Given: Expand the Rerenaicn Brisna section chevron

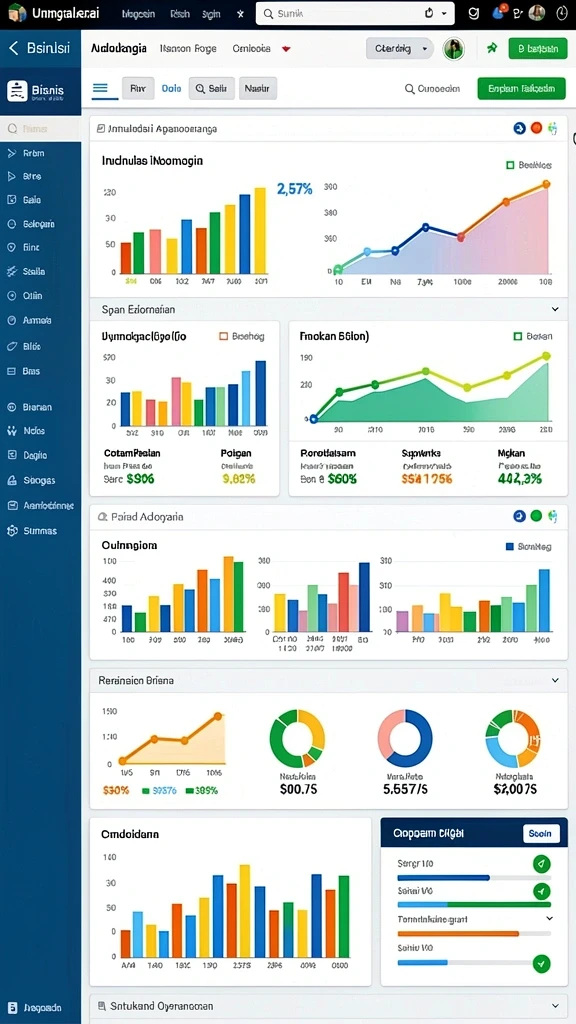Looking at the screenshot, I should [555, 680].
